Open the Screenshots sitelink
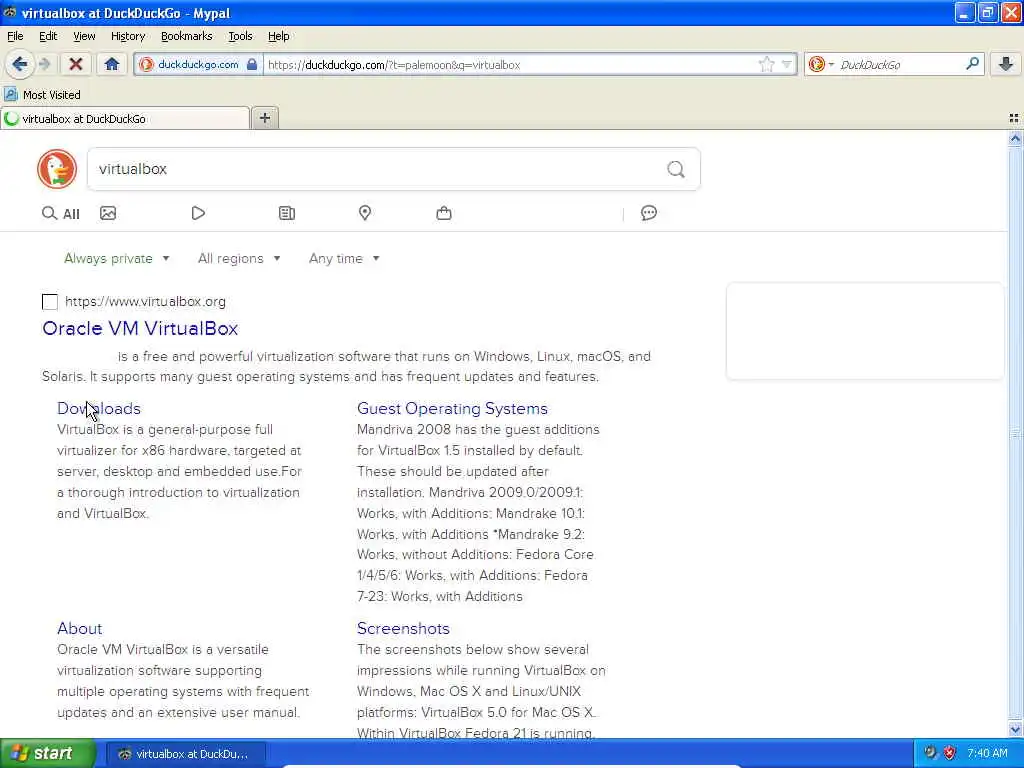Screen dimensions: 1024x768 coord(403,628)
